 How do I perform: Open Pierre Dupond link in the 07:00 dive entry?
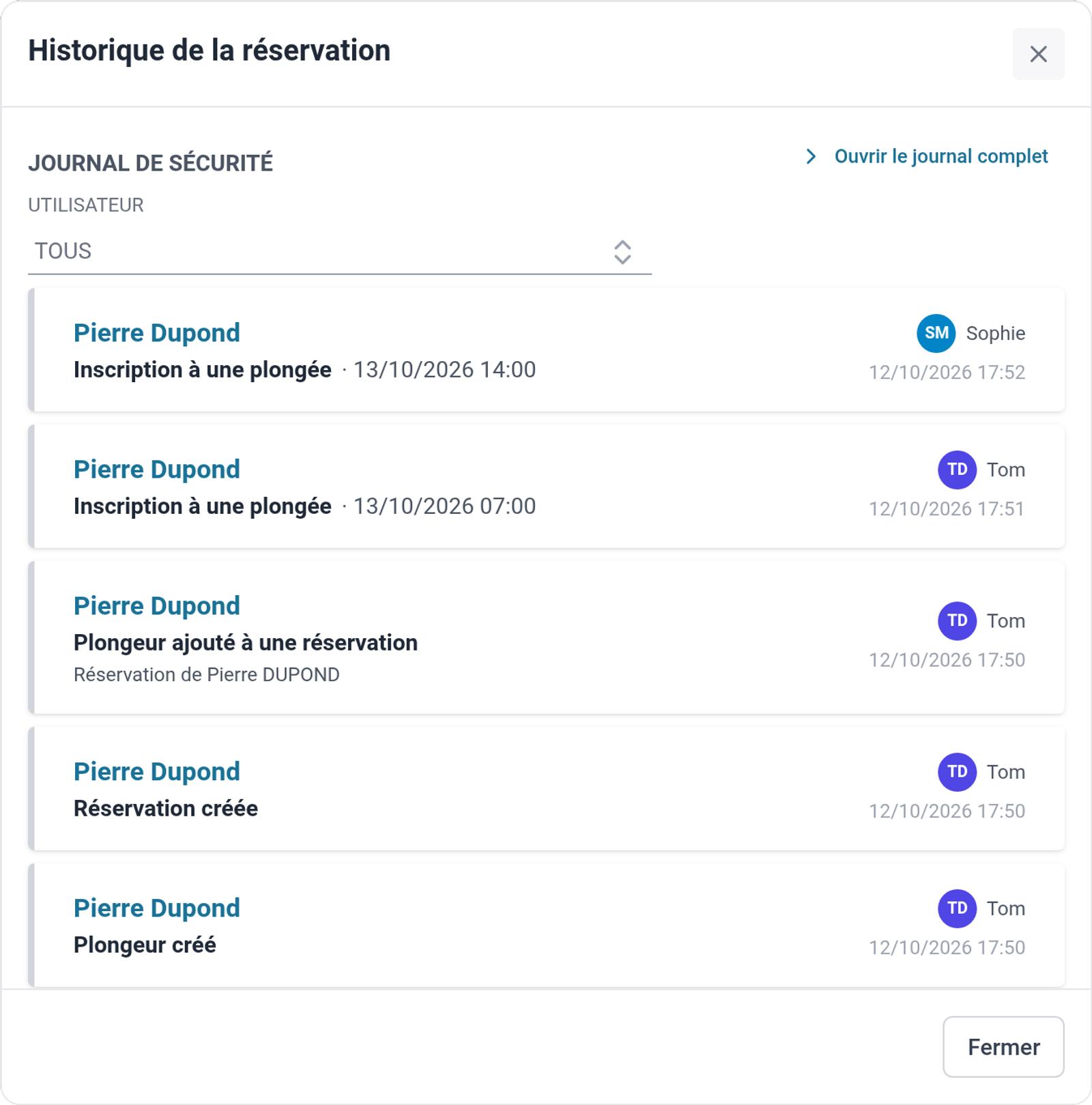pyautogui.click(x=157, y=470)
